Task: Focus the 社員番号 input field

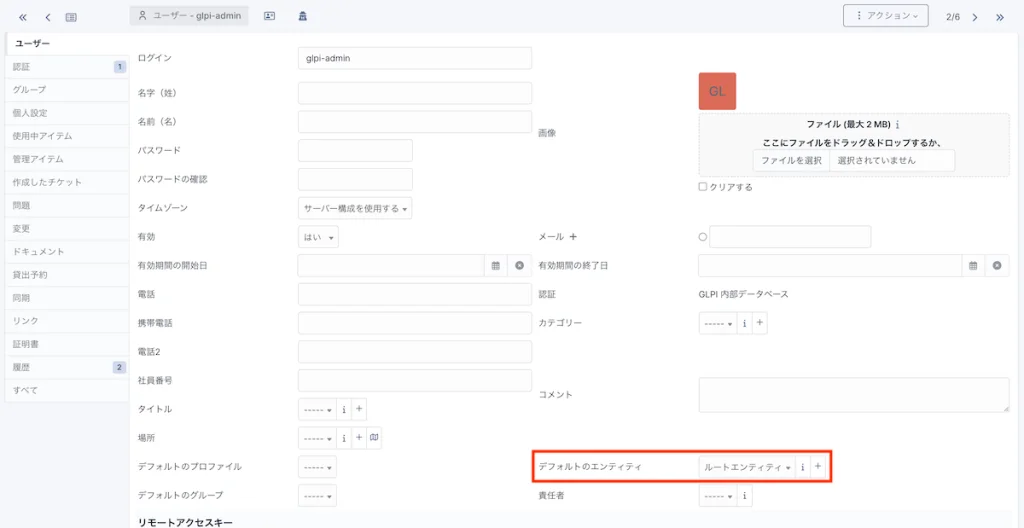Action: (x=415, y=380)
